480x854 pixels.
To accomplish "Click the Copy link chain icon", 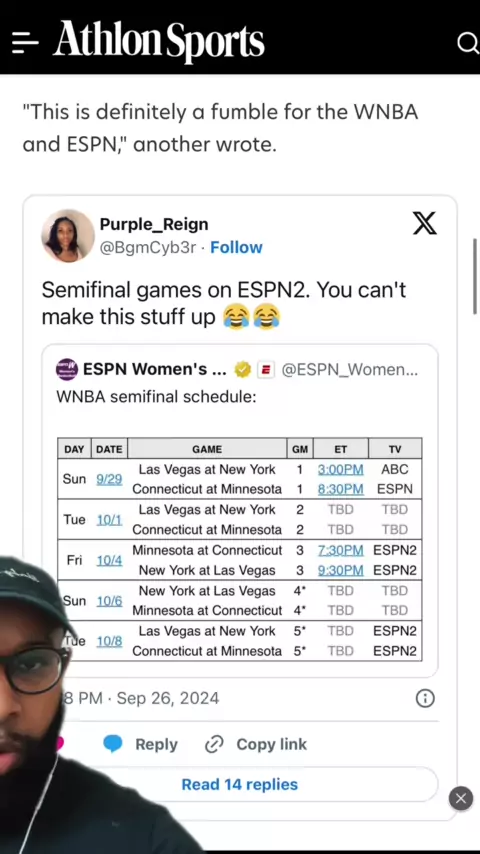I will click(x=214, y=744).
